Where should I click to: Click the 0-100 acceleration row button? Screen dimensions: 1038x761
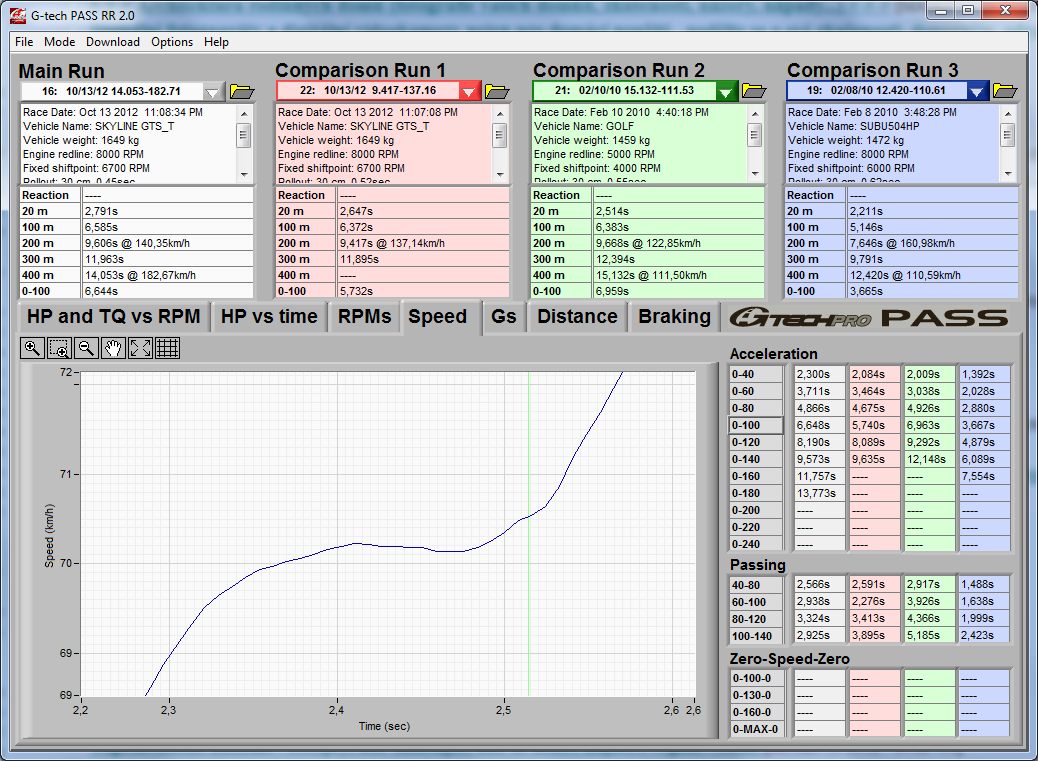coord(756,425)
